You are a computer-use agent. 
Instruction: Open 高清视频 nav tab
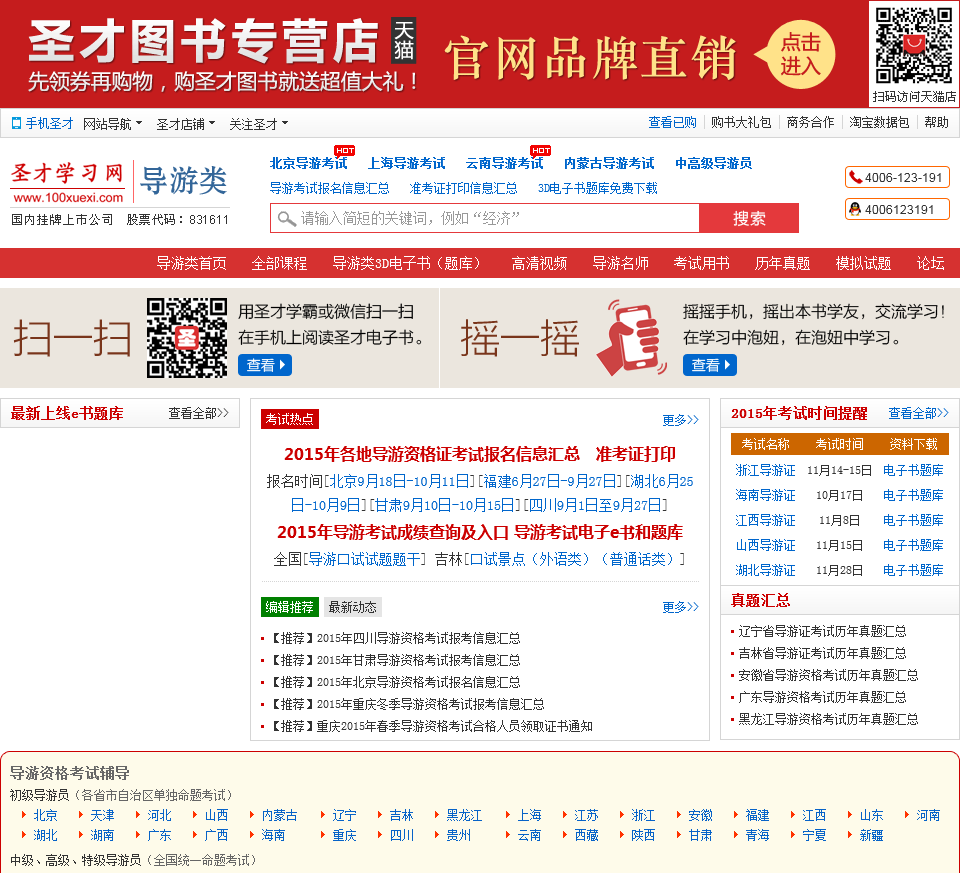tap(539, 263)
